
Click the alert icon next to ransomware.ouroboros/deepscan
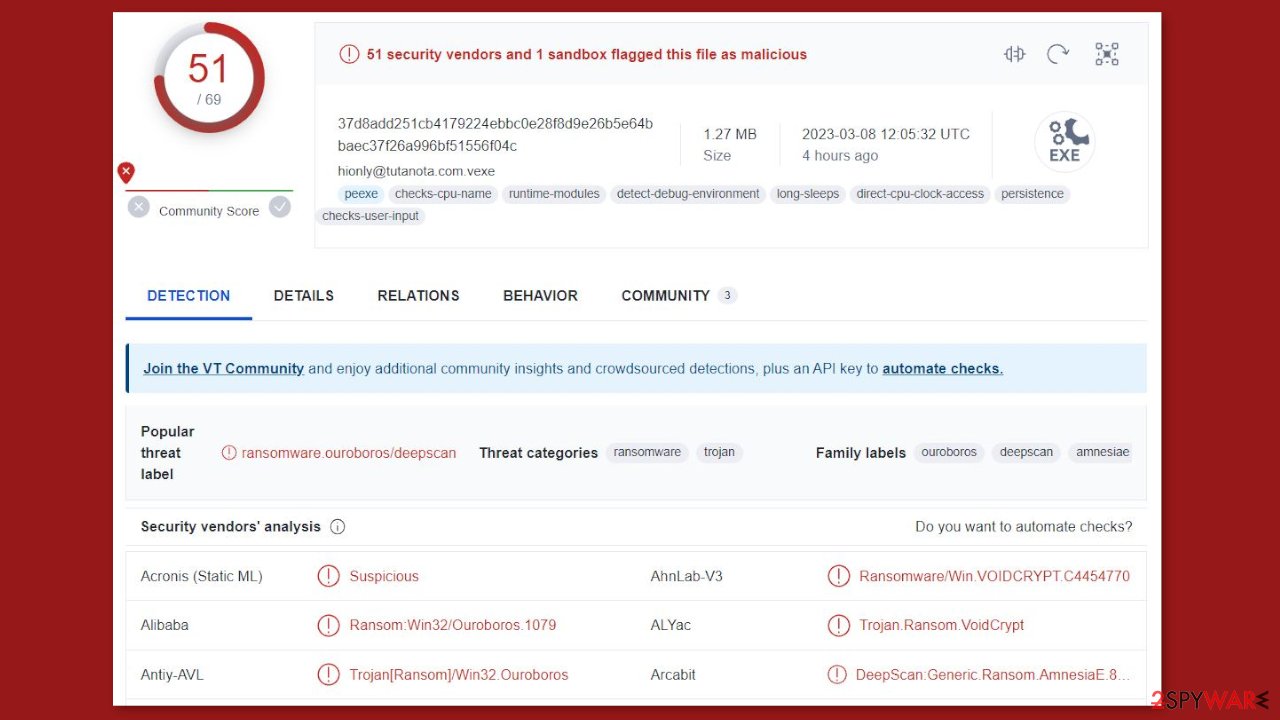pyautogui.click(x=229, y=452)
